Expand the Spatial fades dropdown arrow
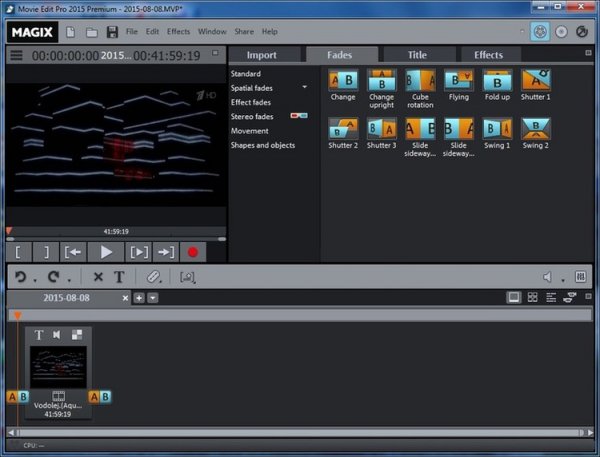The width and height of the screenshot is (600, 457). [x=305, y=87]
